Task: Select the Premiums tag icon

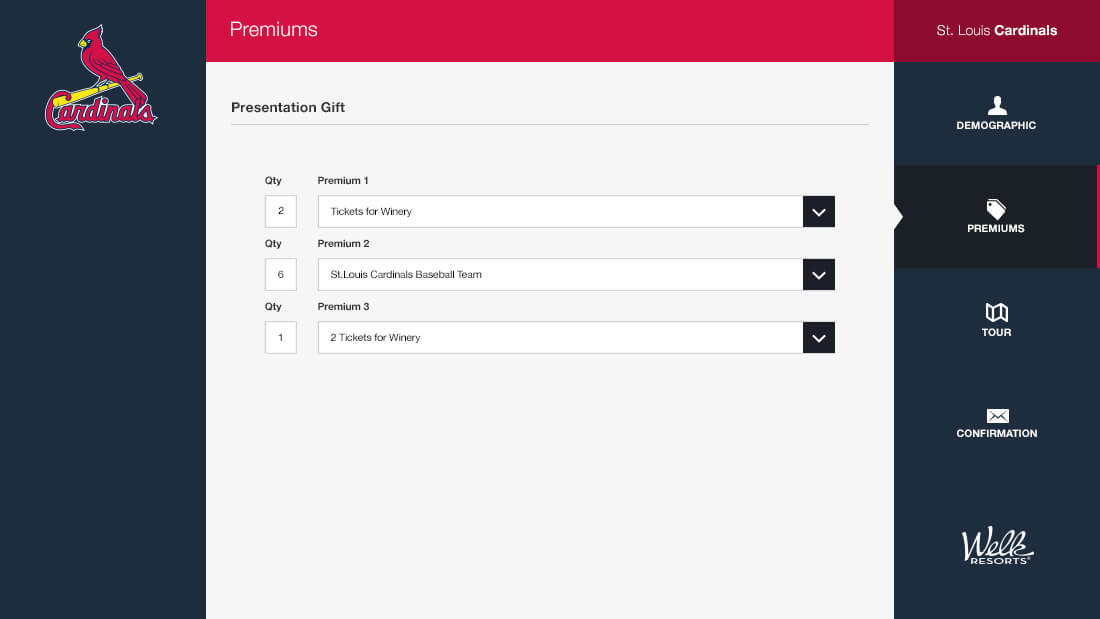Action: (996, 208)
